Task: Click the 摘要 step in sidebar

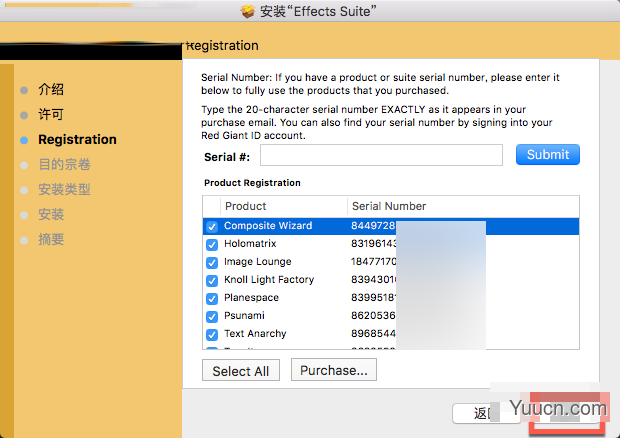Action: pyautogui.click(x=51, y=240)
